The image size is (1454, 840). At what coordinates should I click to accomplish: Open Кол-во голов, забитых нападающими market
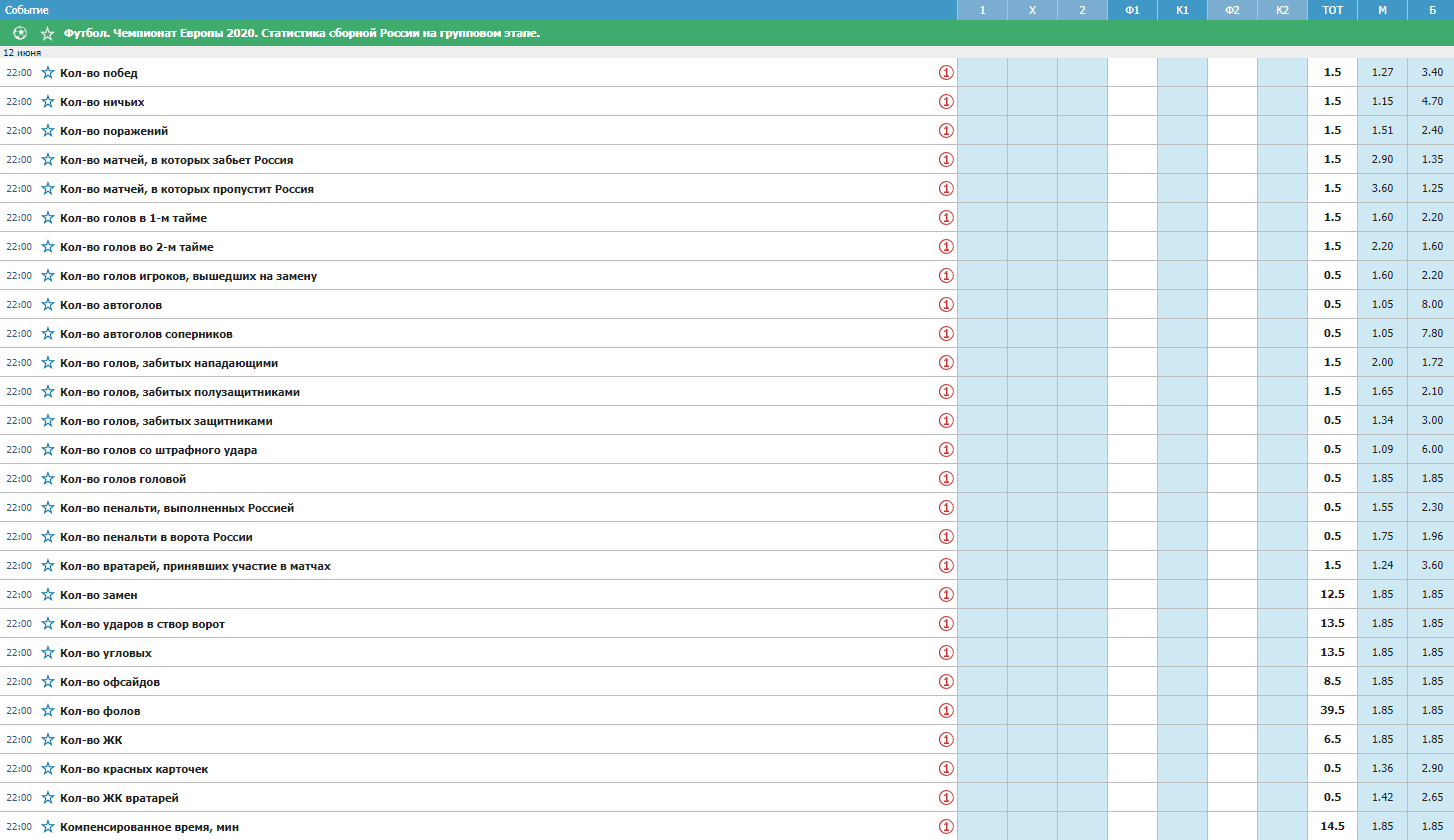coord(169,363)
